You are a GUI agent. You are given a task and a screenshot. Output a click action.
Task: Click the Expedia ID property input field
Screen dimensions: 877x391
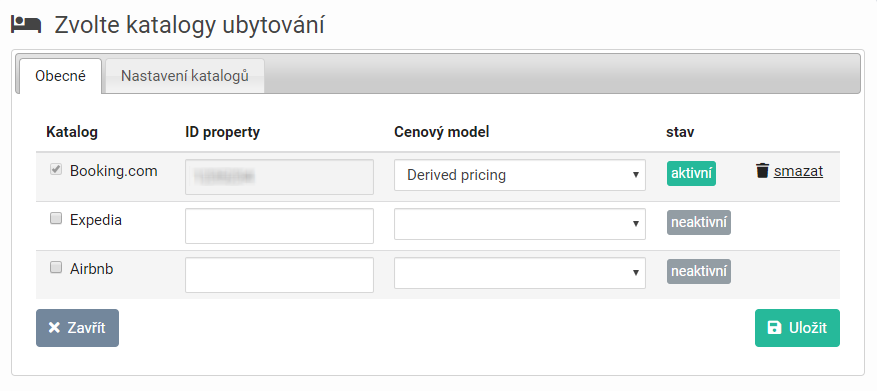[279, 226]
